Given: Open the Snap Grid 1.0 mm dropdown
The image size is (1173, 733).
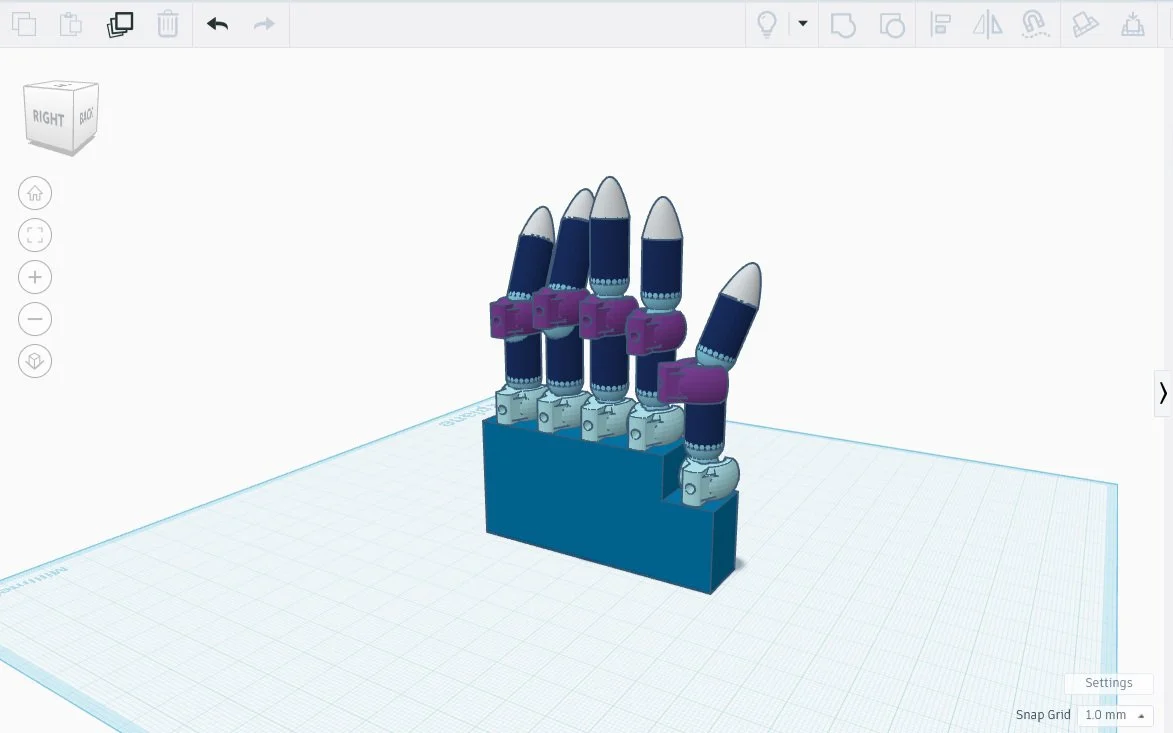Looking at the screenshot, I should pyautogui.click(x=1115, y=715).
